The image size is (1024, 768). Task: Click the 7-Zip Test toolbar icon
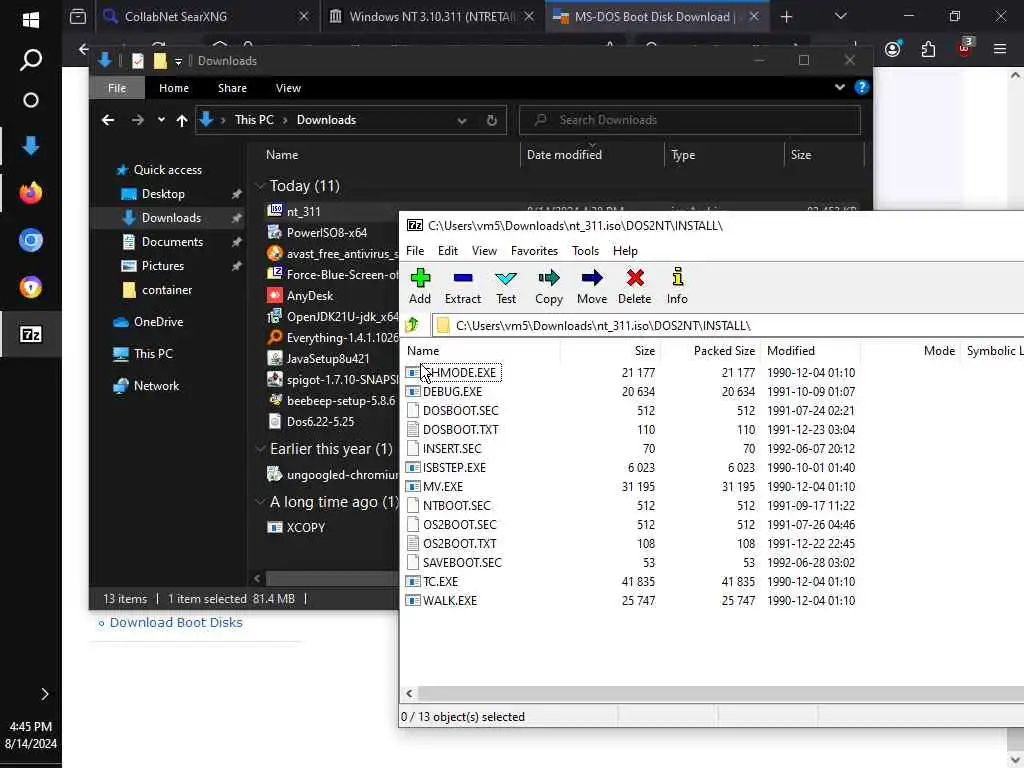505,279
